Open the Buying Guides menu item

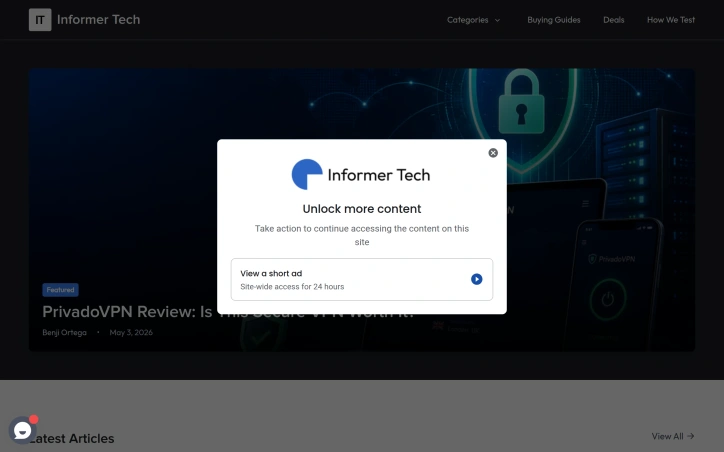click(x=554, y=20)
